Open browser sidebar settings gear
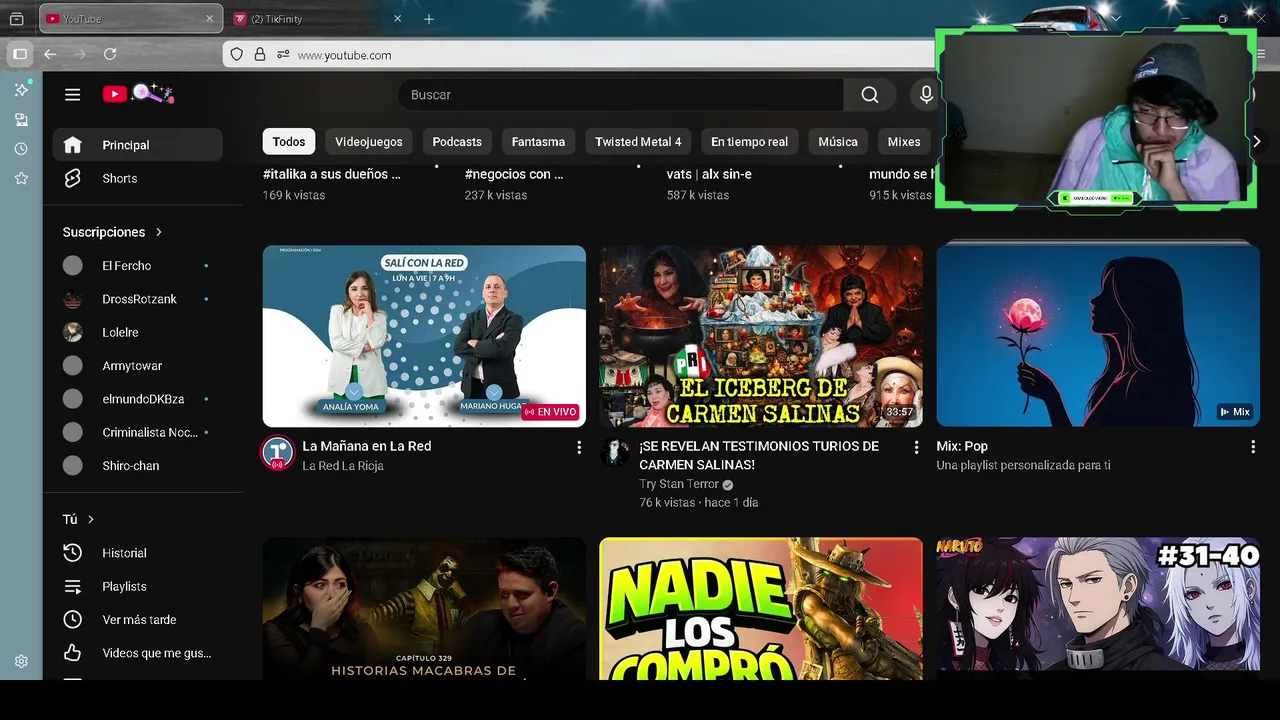This screenshot has width=1280, height=720. pyautogui.click(x=21, y=661)
